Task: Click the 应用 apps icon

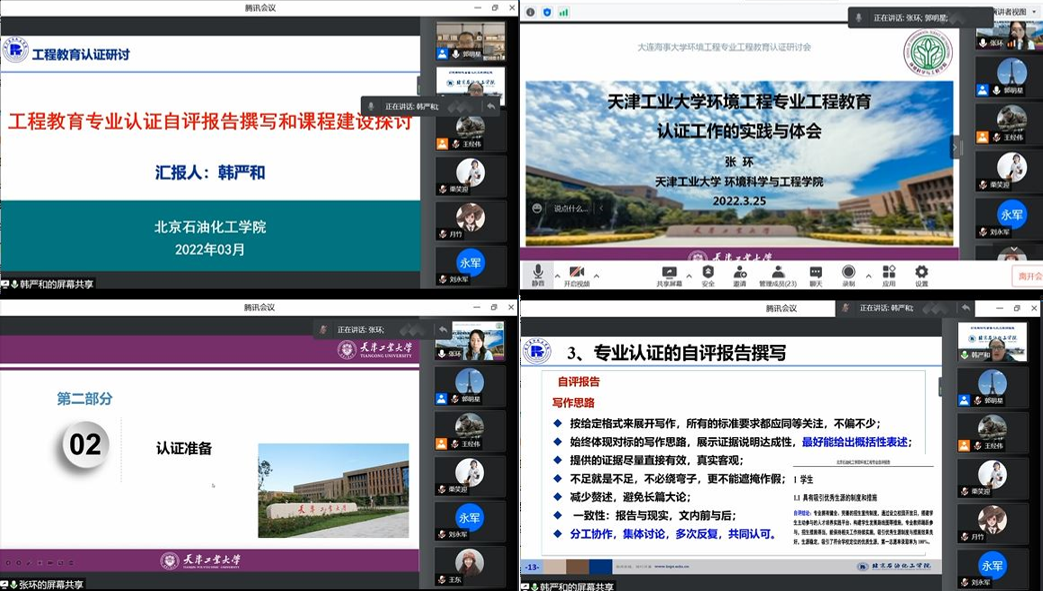Action: [x=888, y=272]
